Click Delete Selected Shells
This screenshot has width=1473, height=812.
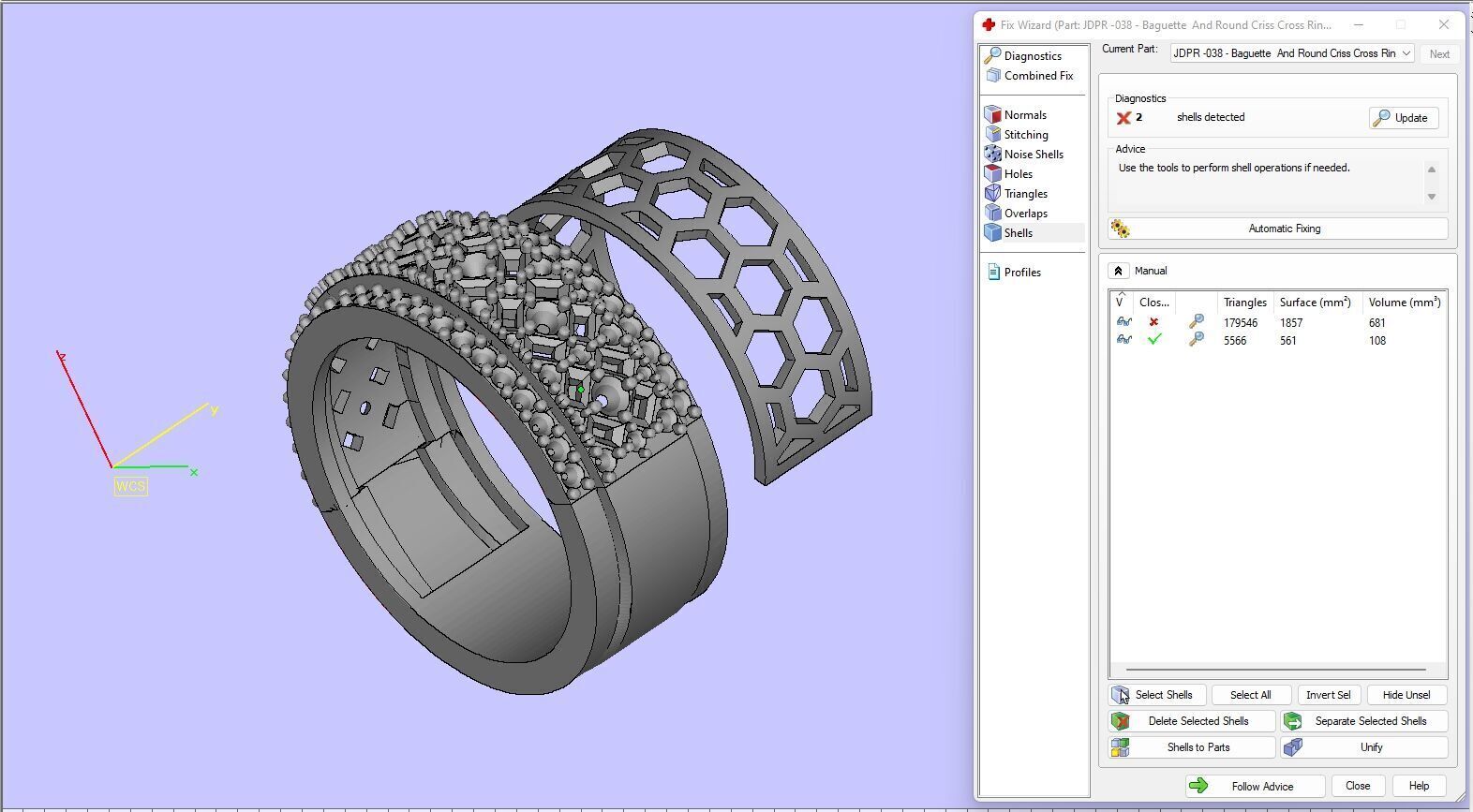coord(1192,721)
